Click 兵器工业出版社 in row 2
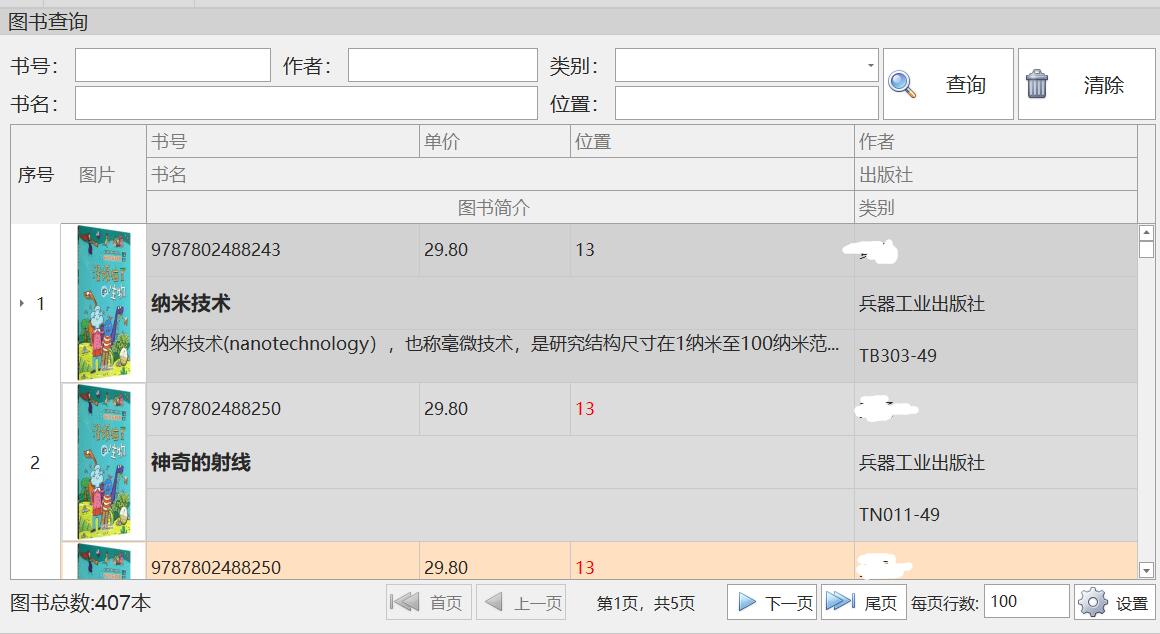Viewport: 1160px width, 634px height. click(922, 463)
